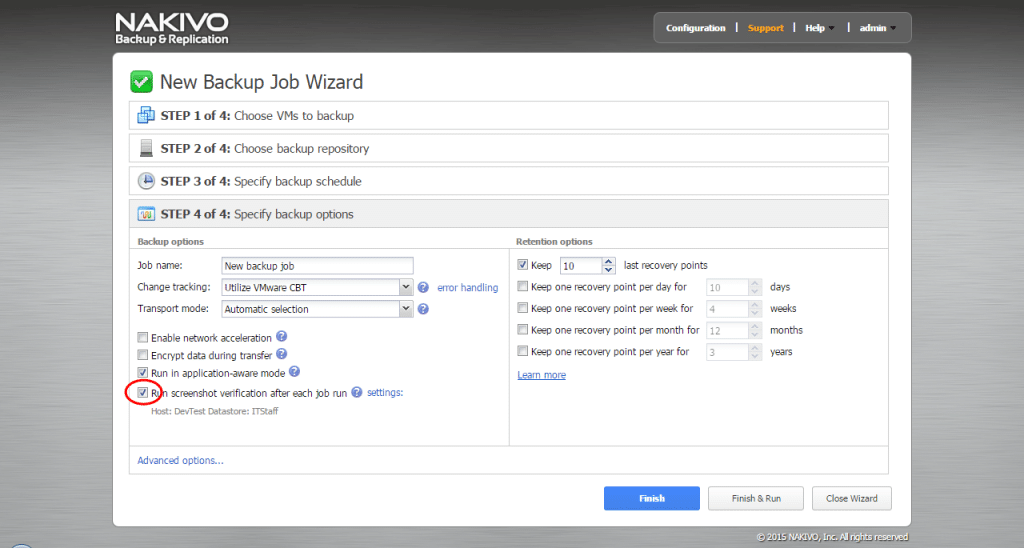Click the Step 1 VMs icon
The image size is (1024, 548).
[146, 116]
